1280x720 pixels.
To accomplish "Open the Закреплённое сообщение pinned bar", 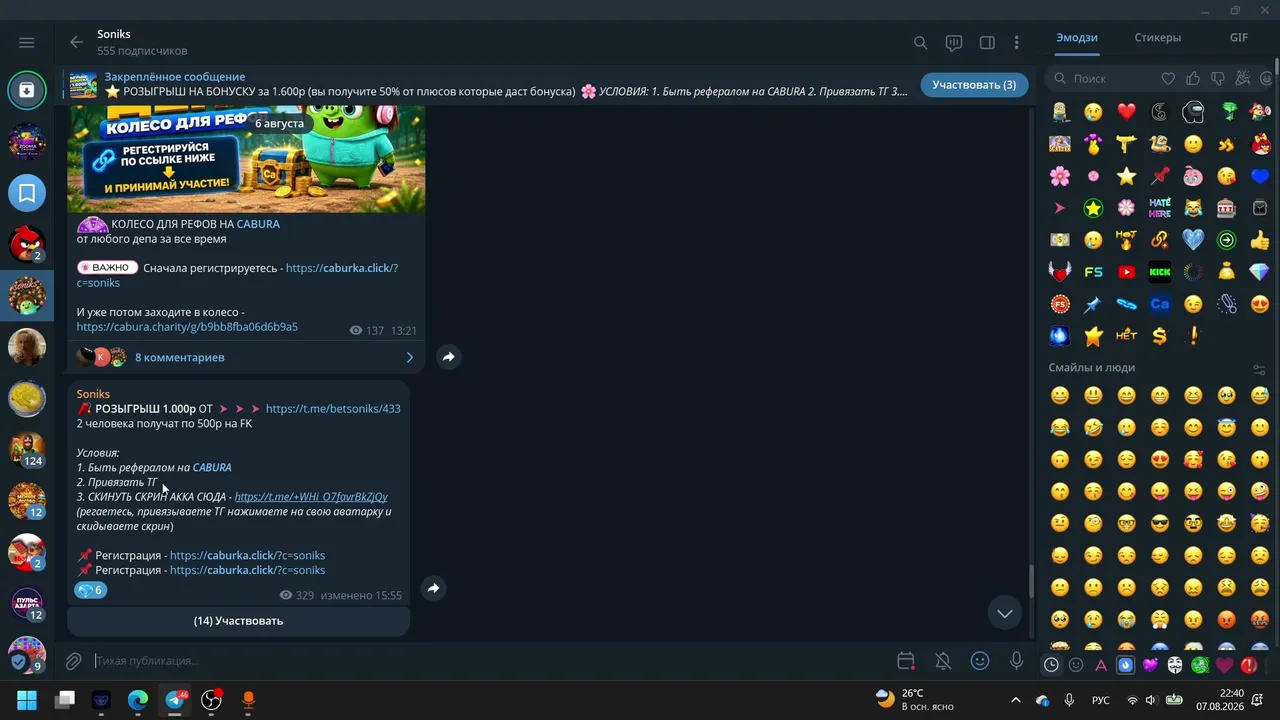I will click(x=490, y=85).
